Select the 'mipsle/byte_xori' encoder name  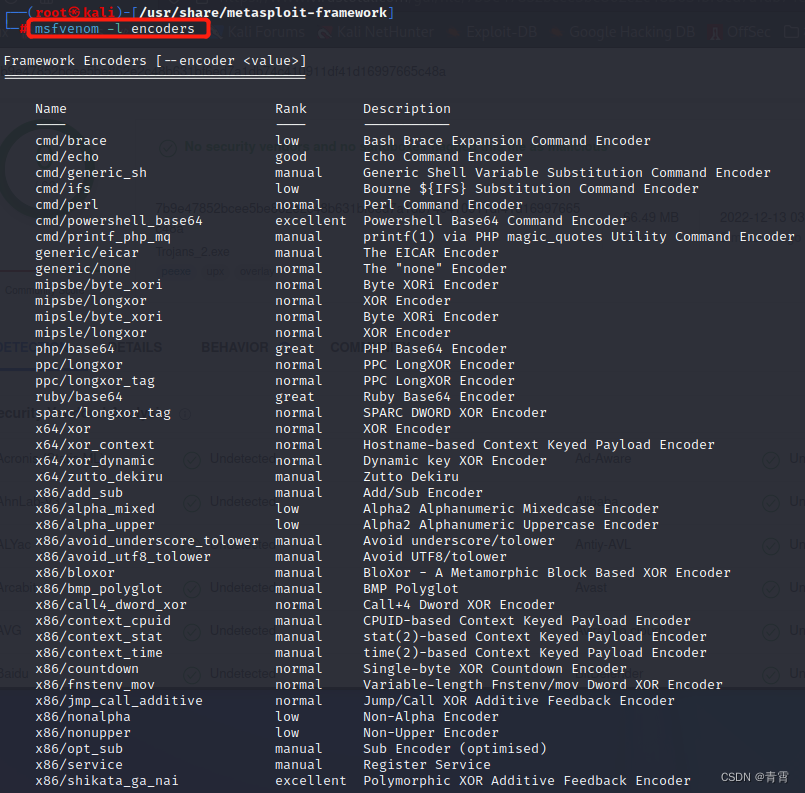pyautogui.click(x=99, y=316)
